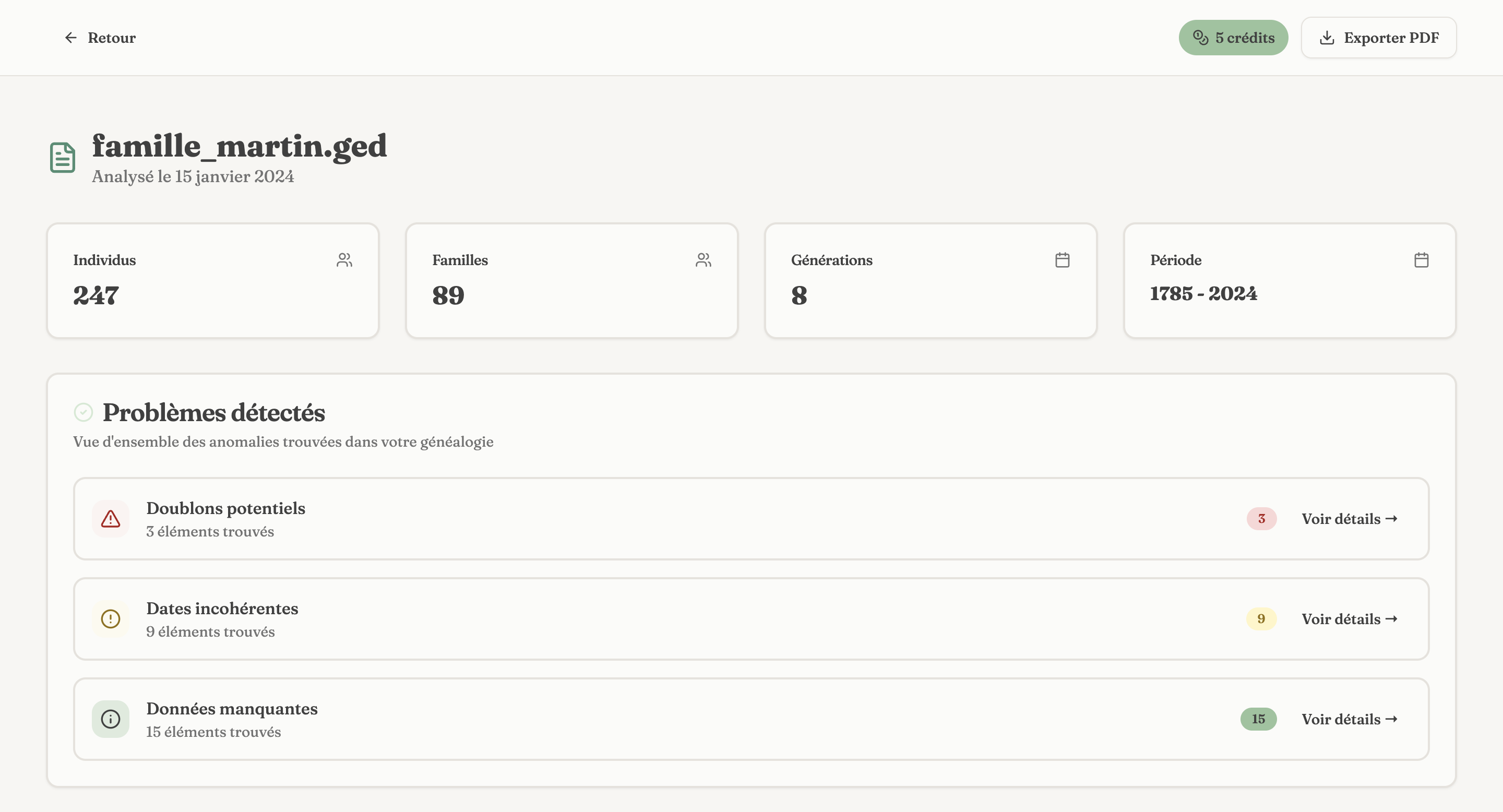The height and width of the screenshot is (812, 1503).
Task: Click the yellow count badge showing 9
Action: coord(1261,619)
